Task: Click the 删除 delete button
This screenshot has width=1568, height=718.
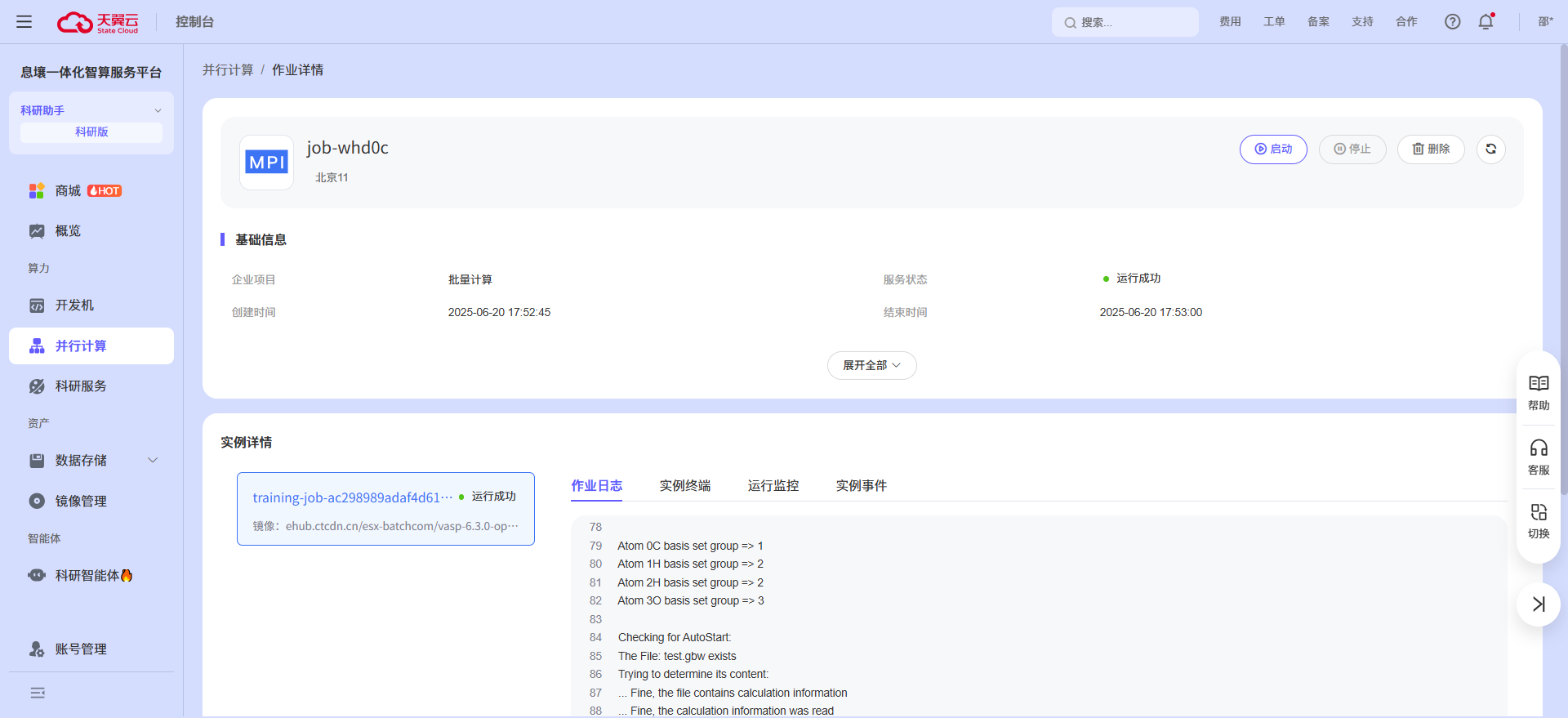Action: click(x=1431, y=149)
